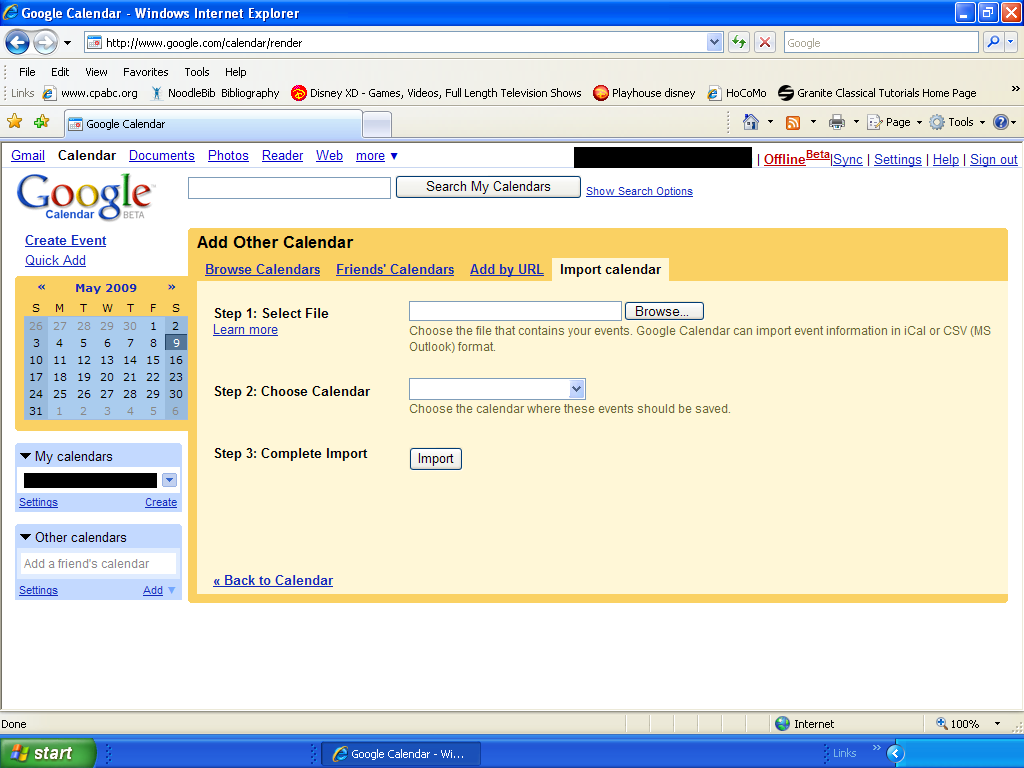Click the Stop loading red X icon
The image size is (1024, 768).
point(765,42)
